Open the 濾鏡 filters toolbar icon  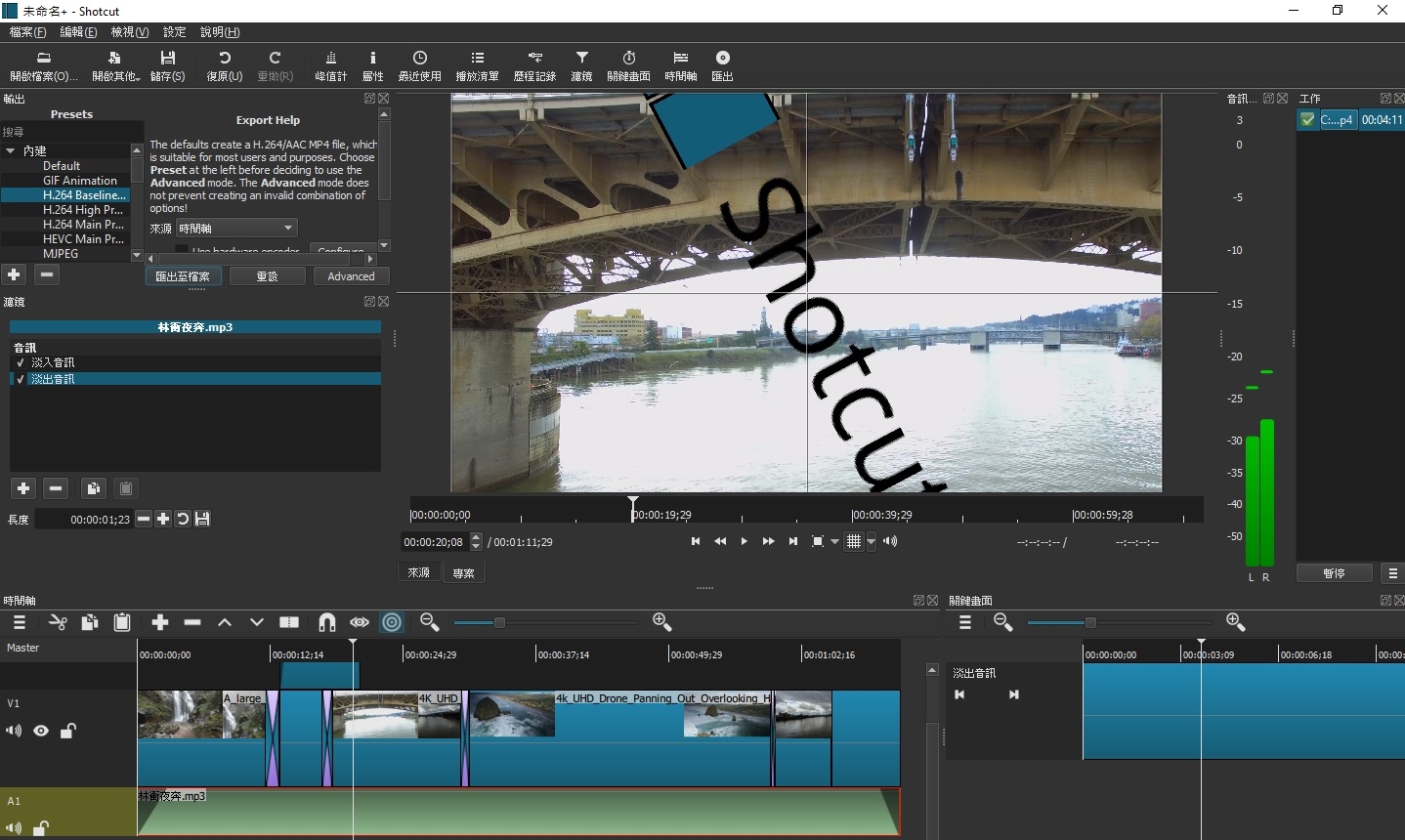tap(581, 65)
